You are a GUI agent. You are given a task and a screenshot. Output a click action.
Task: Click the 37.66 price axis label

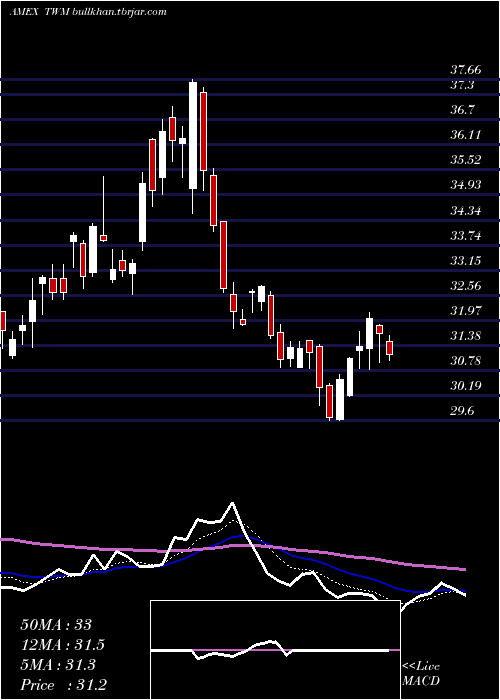tap(465, 70)
